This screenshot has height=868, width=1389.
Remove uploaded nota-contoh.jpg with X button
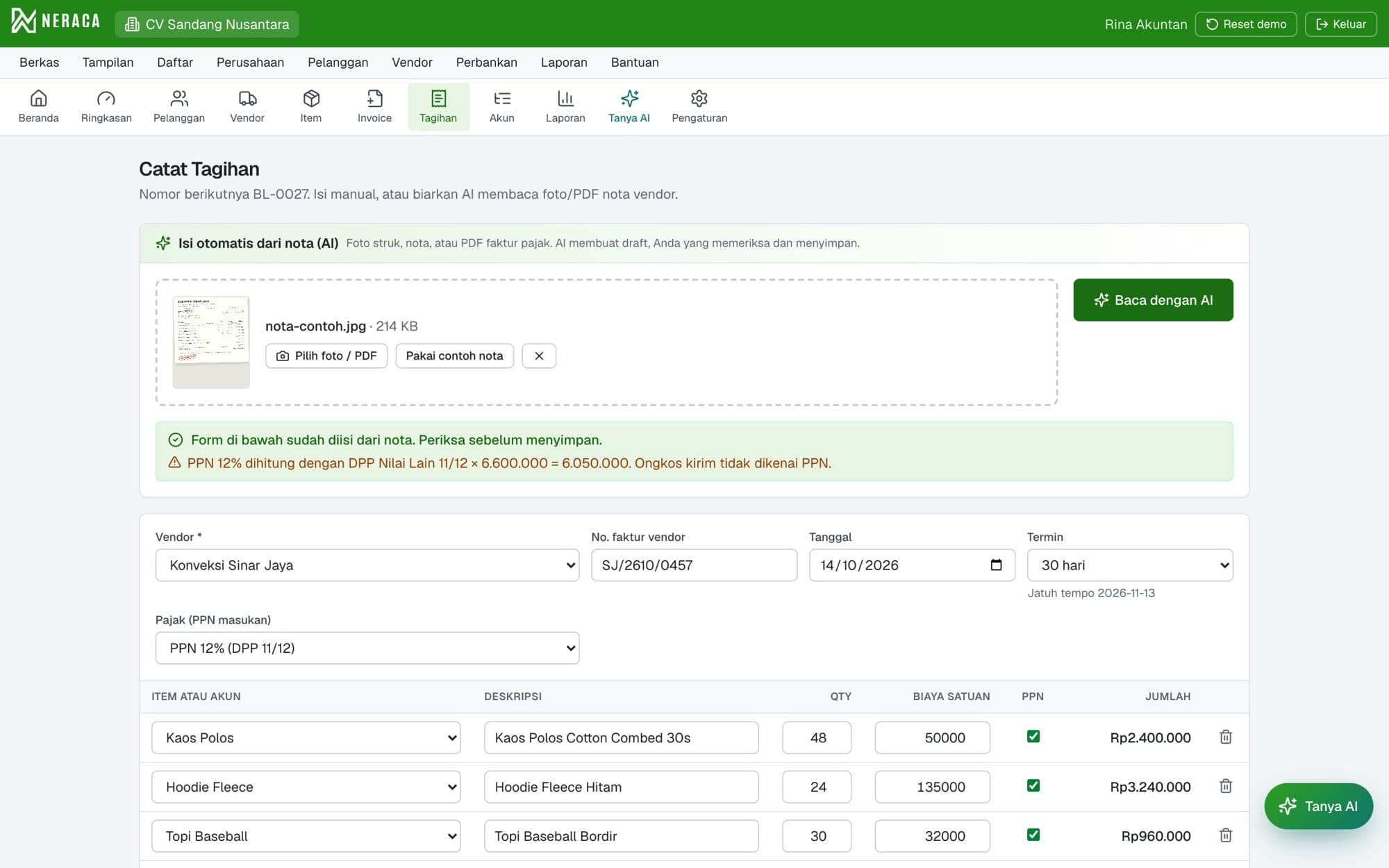[x=539, y=356]
